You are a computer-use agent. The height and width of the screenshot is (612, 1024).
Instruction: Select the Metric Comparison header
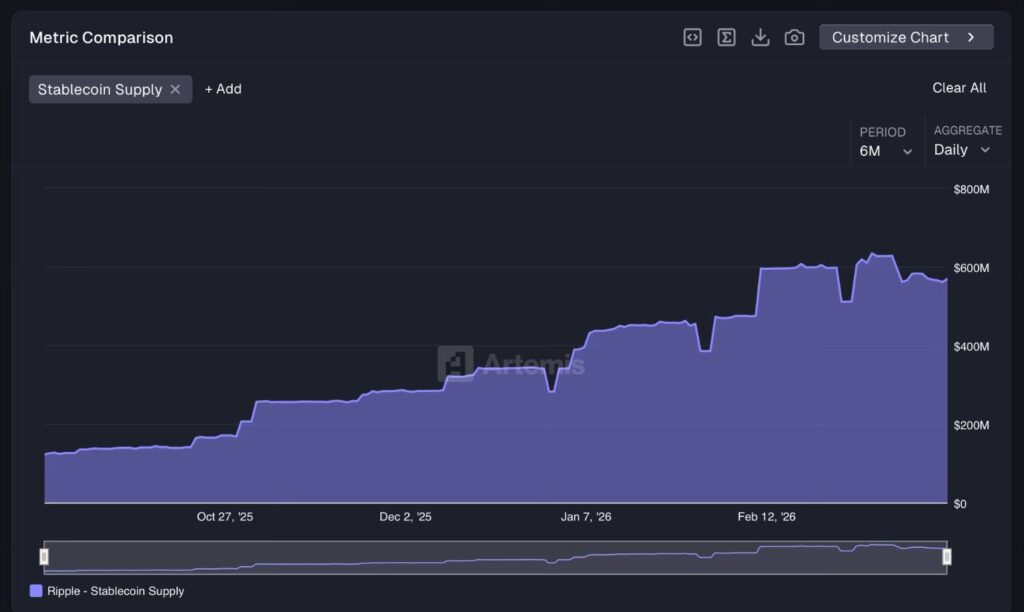pyautogui.click(x=101, y=37)
